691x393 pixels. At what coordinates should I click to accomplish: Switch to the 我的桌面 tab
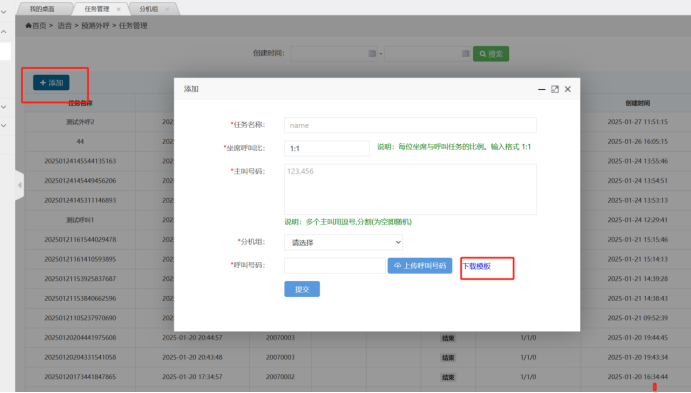point(43,9)
